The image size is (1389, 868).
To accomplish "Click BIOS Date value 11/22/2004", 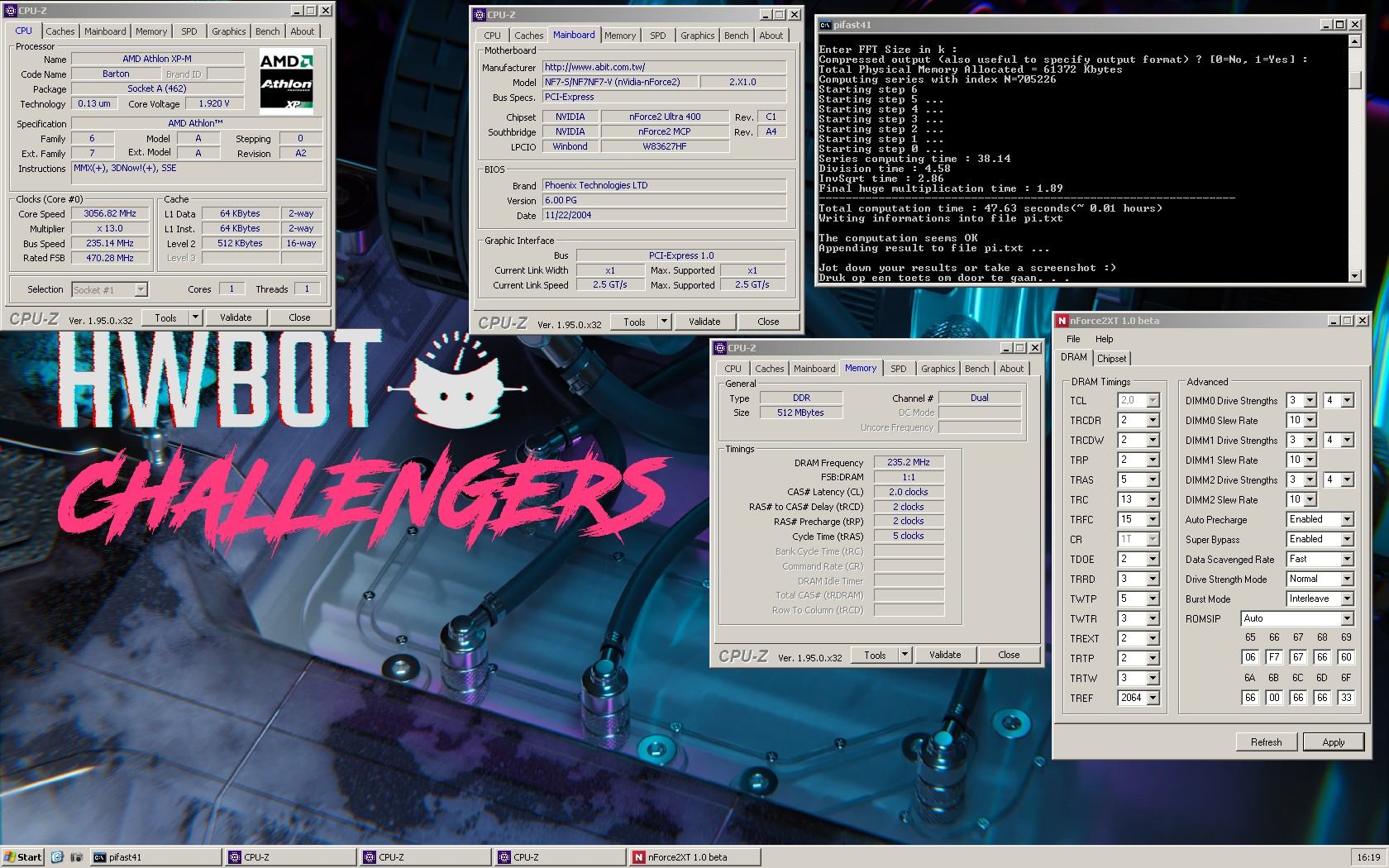I will [664, 215].
